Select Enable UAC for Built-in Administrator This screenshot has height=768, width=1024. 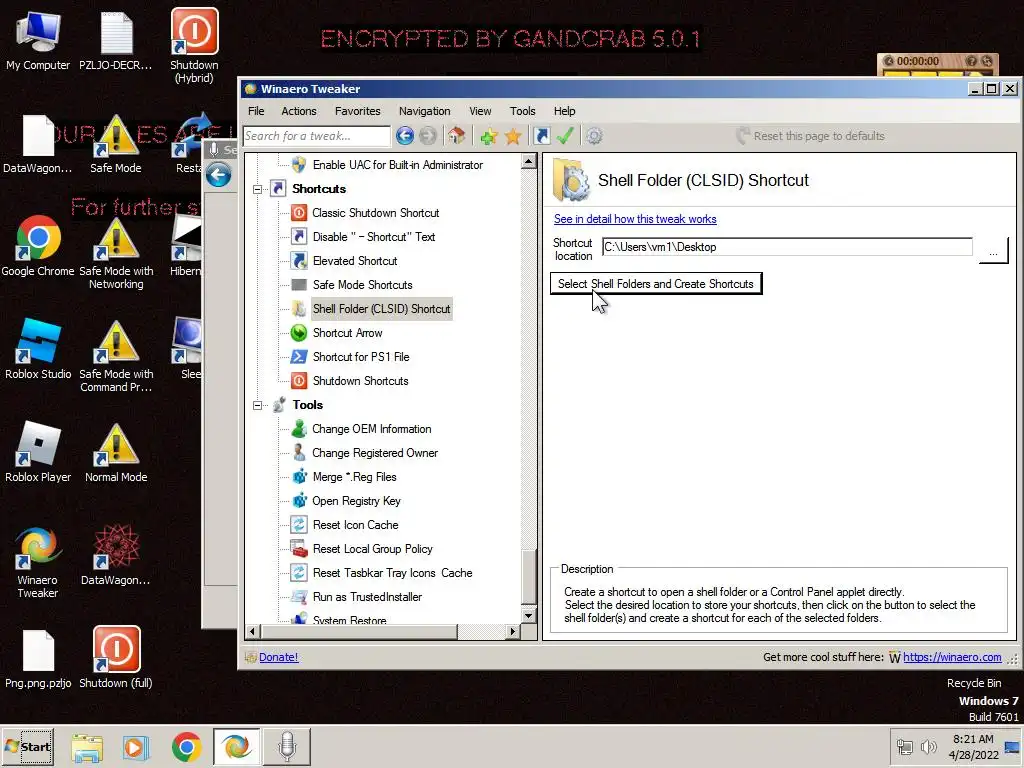398,165
